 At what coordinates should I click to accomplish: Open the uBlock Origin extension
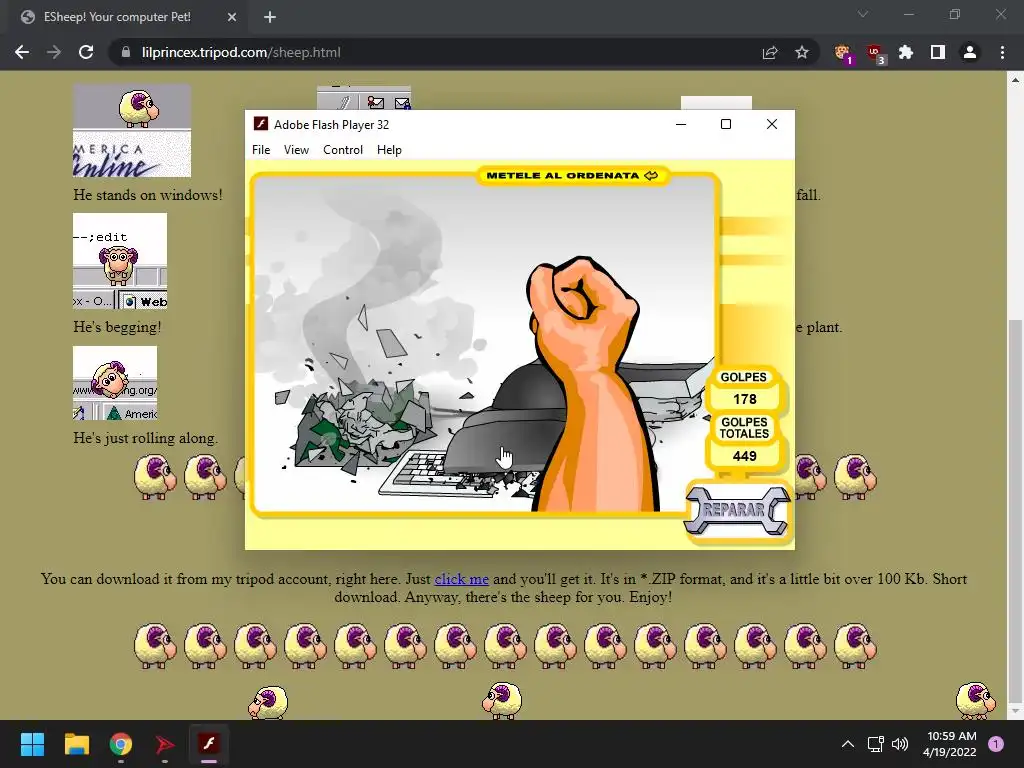click(875, 52)
